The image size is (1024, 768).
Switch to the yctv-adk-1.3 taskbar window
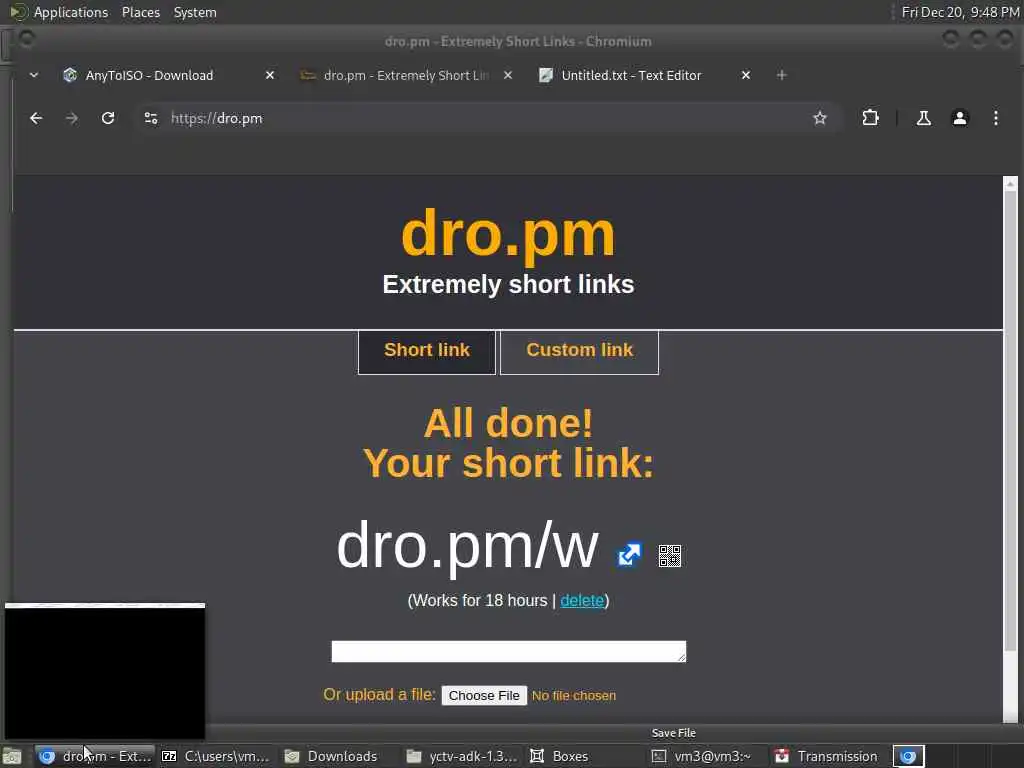pyautogui.click(x=461, y=756)
